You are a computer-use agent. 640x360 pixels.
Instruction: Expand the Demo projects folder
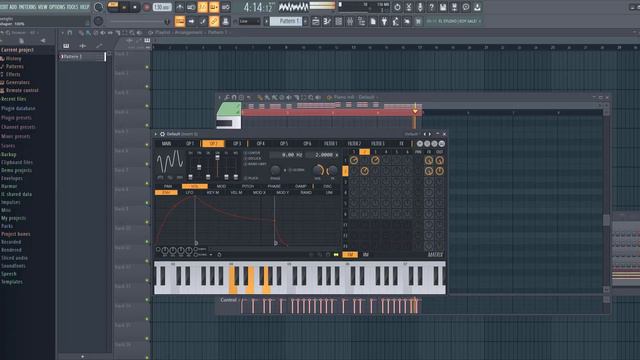pos(16,170)
